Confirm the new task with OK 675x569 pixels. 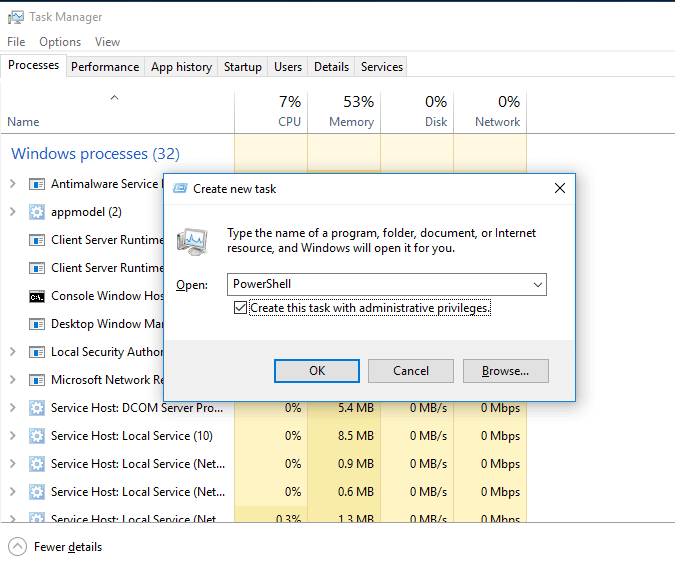pyautogui.click(x=317, y=371)
